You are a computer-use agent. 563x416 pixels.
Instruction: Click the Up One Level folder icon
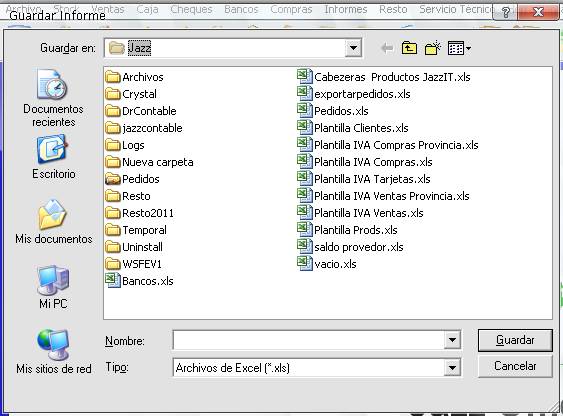(x=409, y=48)
